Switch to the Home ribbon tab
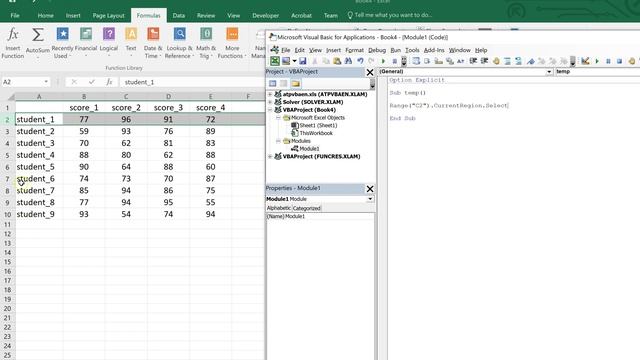The image size is (640, 360). (x=45, y=16)
